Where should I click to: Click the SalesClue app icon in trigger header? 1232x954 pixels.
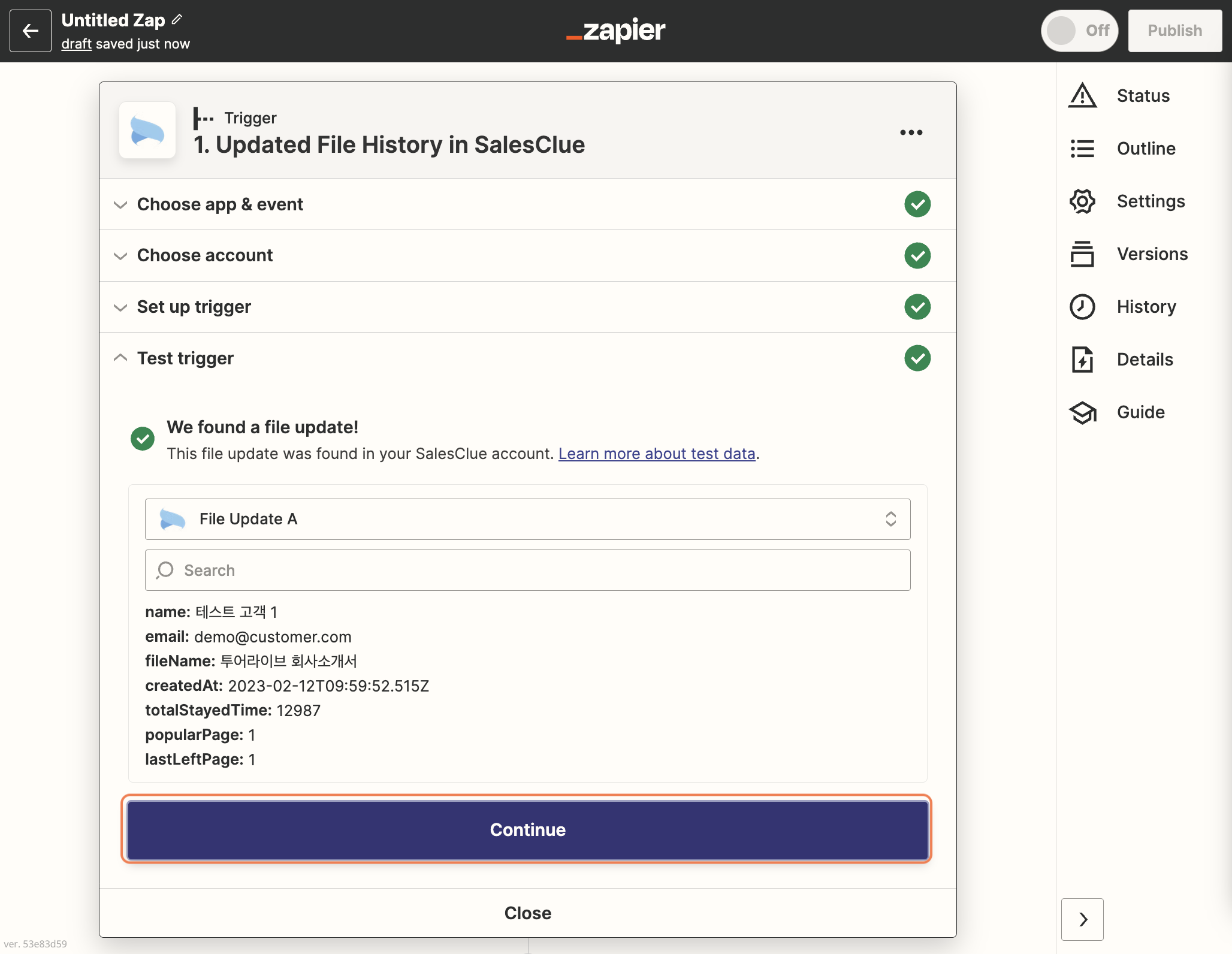[x=147, y=130]
